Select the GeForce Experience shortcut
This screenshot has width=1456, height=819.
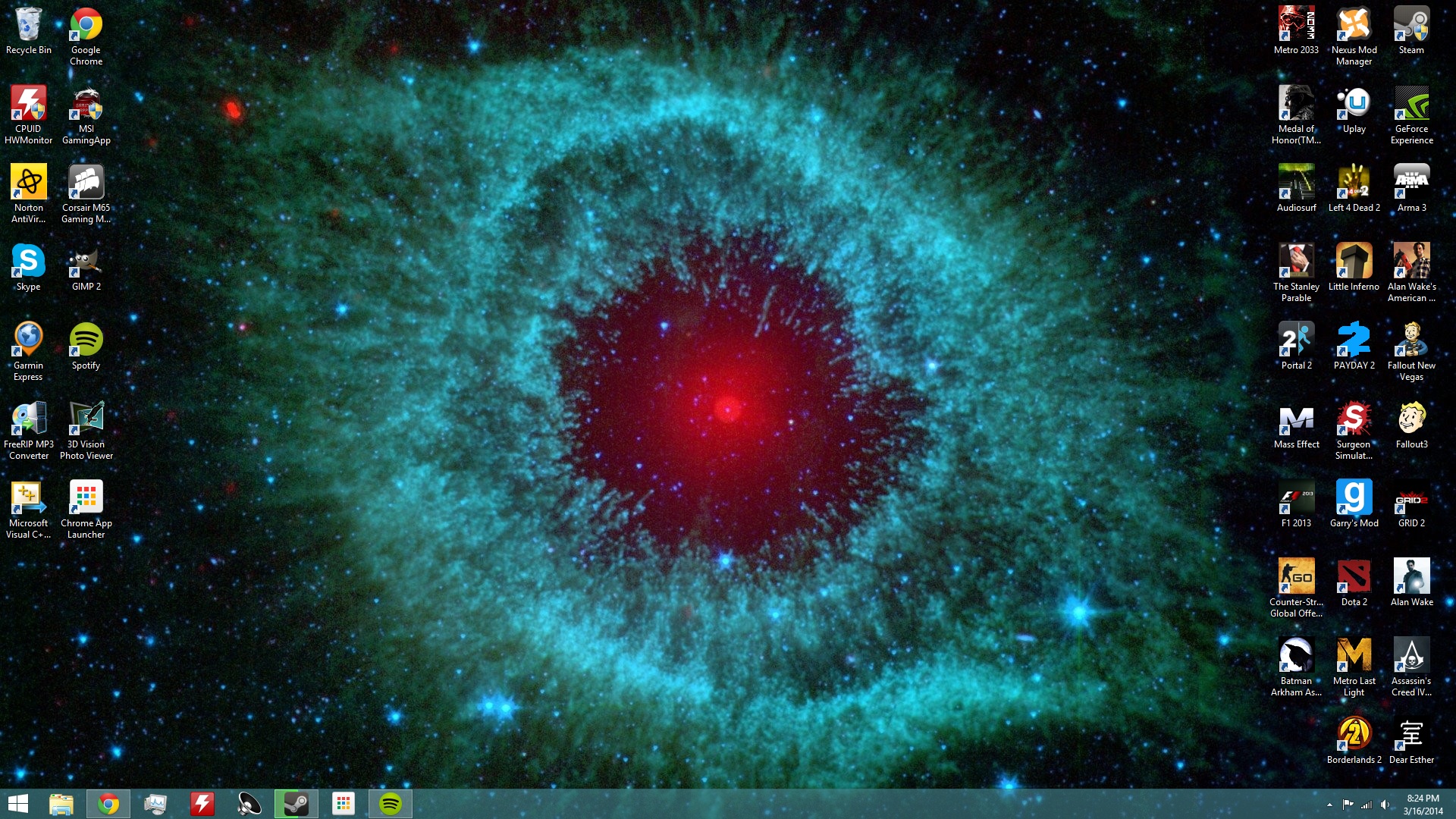[x=1411, y=105]
